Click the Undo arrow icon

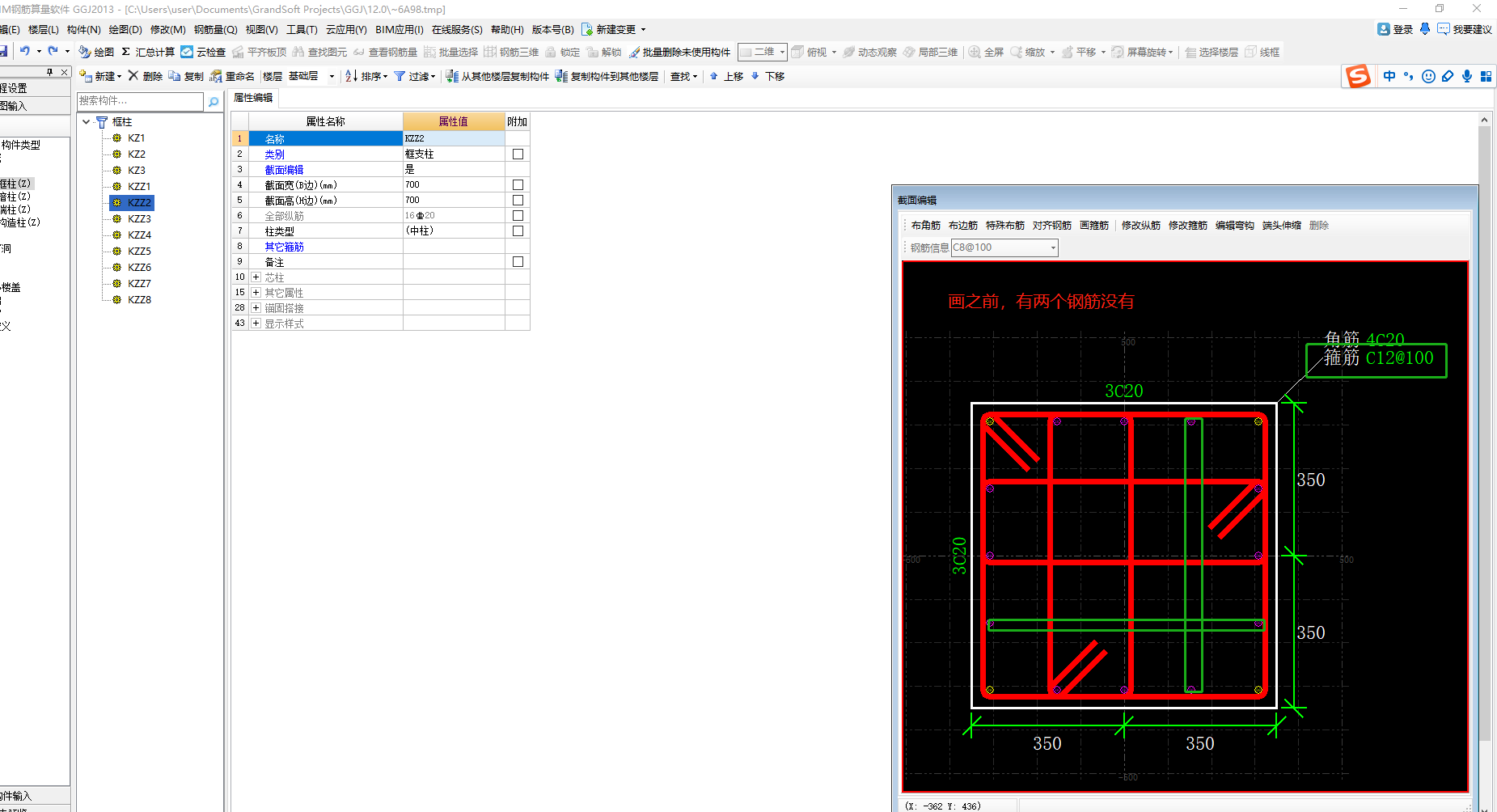[25, 51]
